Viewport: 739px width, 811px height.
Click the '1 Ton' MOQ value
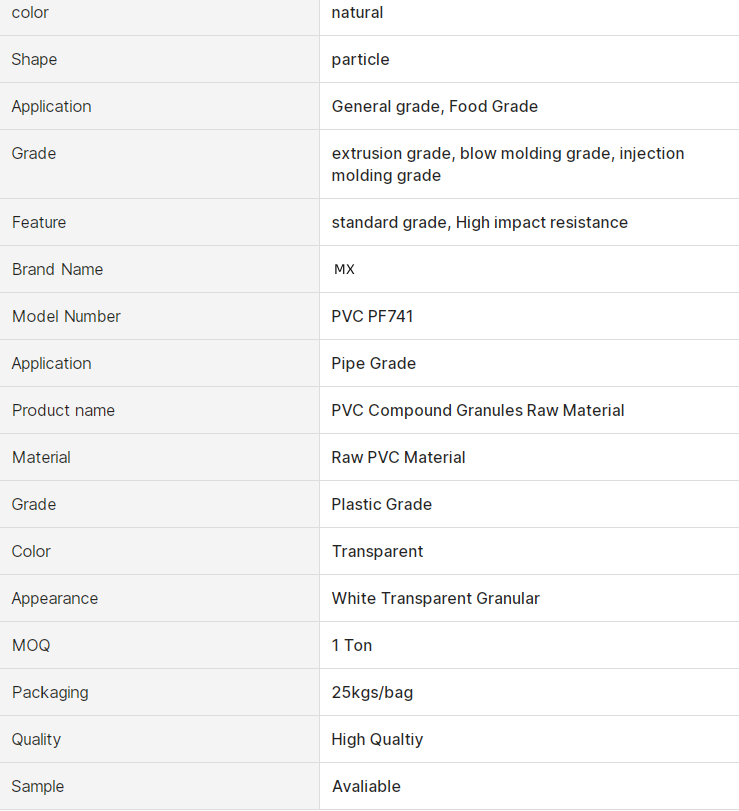point(351,646)
